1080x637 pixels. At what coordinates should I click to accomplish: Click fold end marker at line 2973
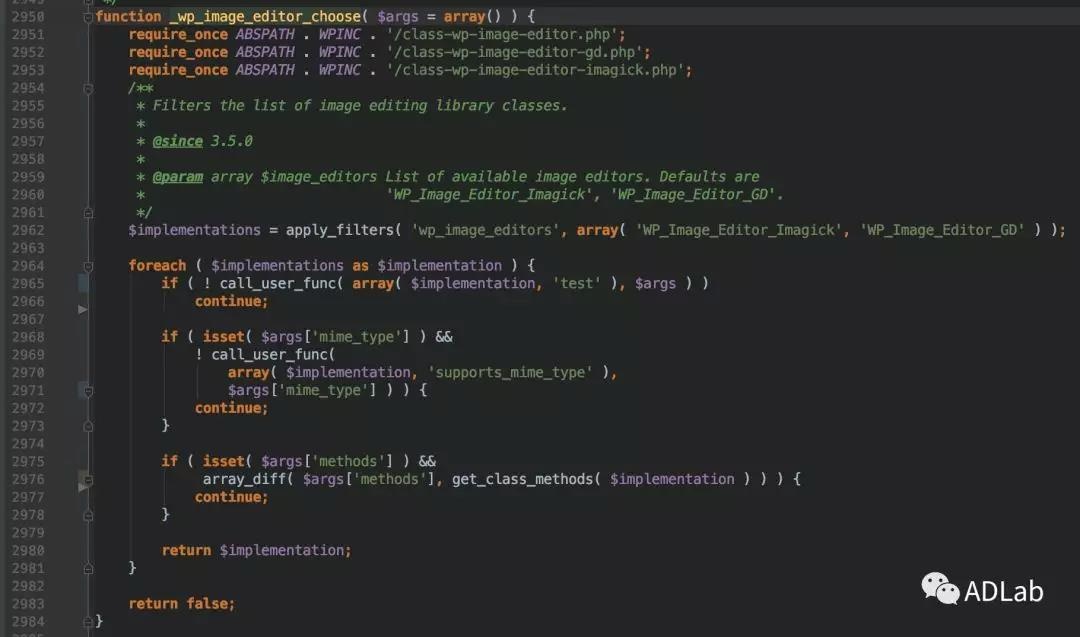(x=88, y=426)
